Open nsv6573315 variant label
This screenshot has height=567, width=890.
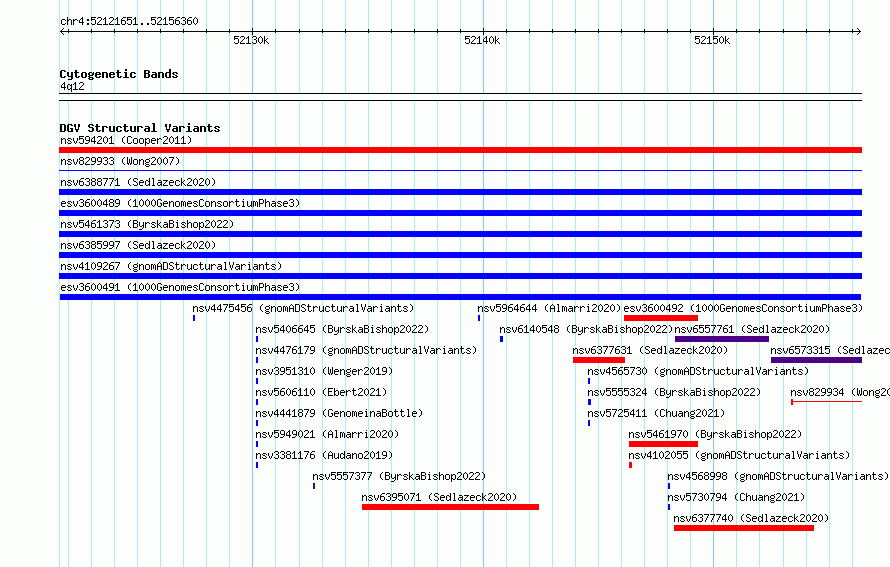pyautogui.click(x=830, y=350)
